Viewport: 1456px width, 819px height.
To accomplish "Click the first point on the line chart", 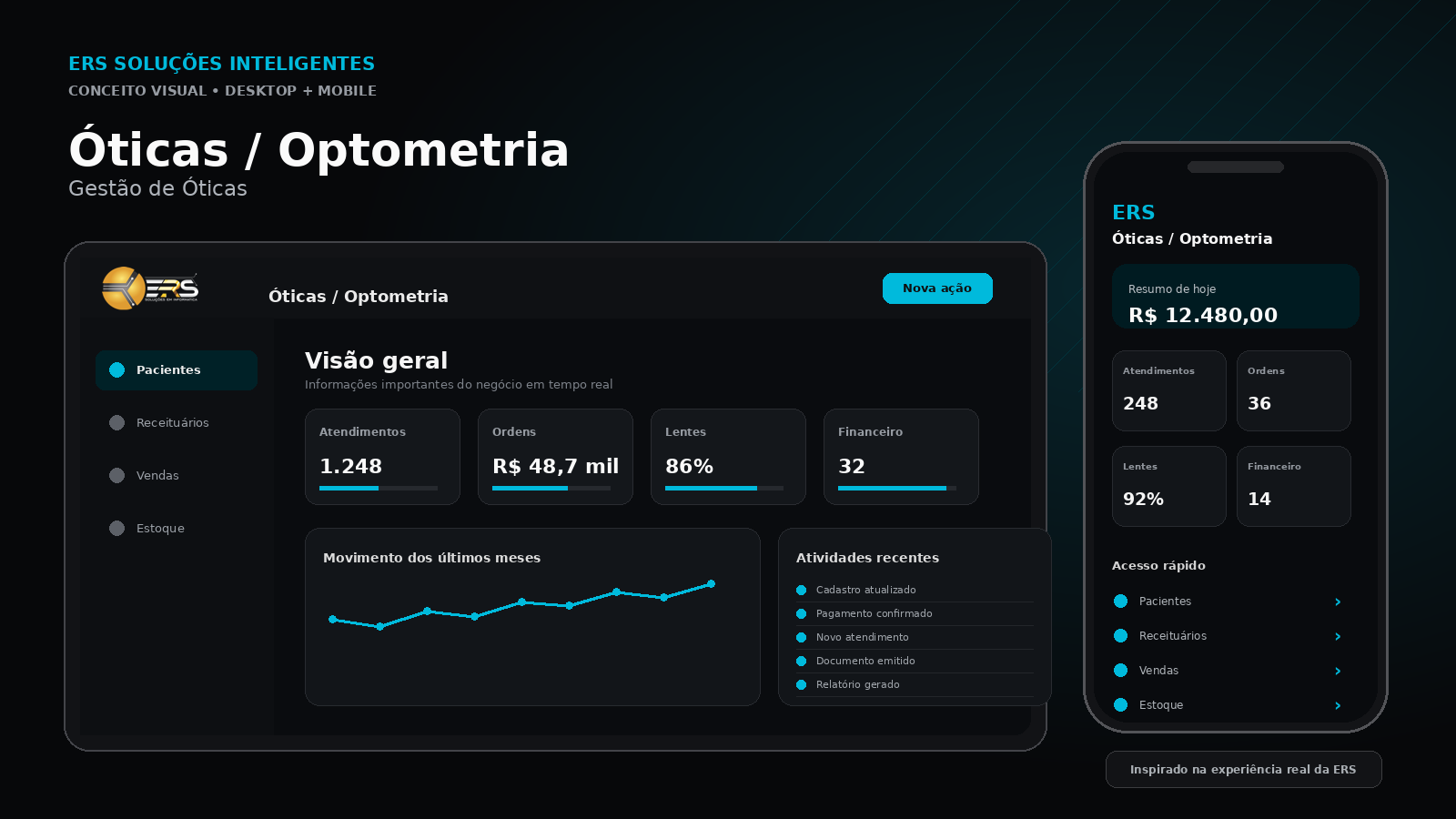I will (333, 620).
